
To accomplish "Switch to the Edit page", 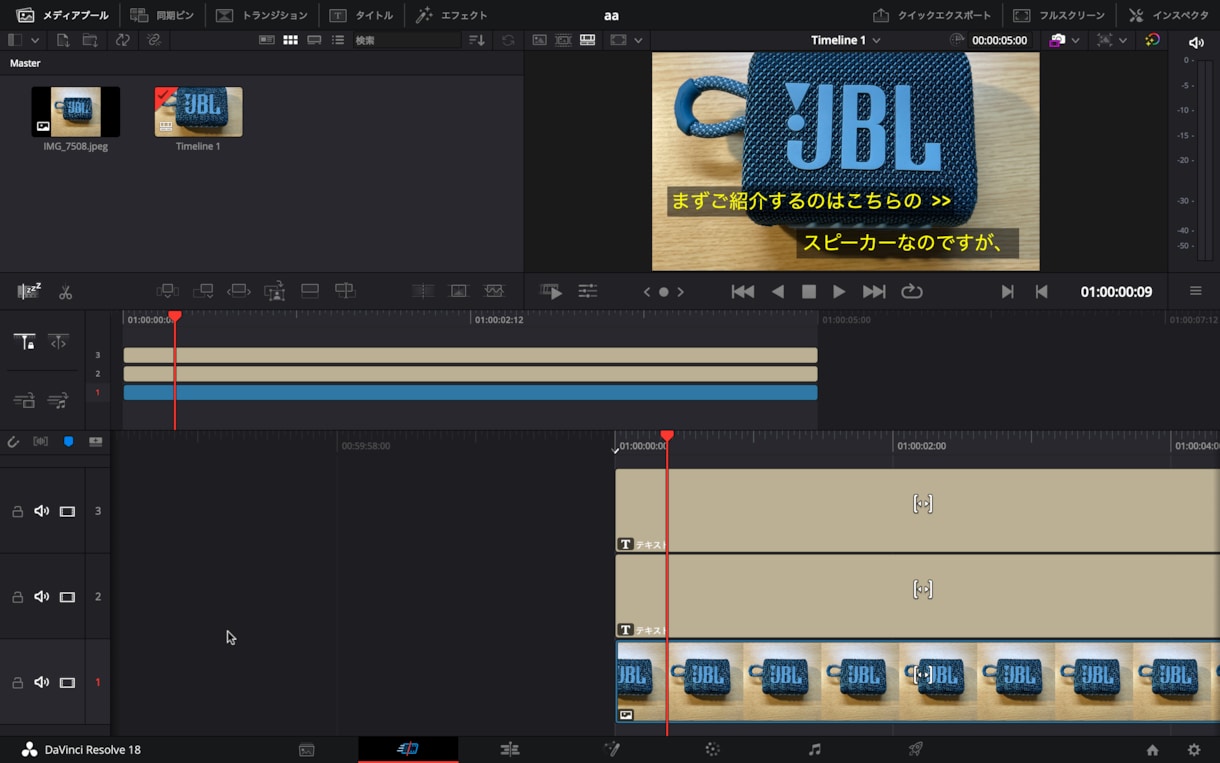I will (509, 749).
